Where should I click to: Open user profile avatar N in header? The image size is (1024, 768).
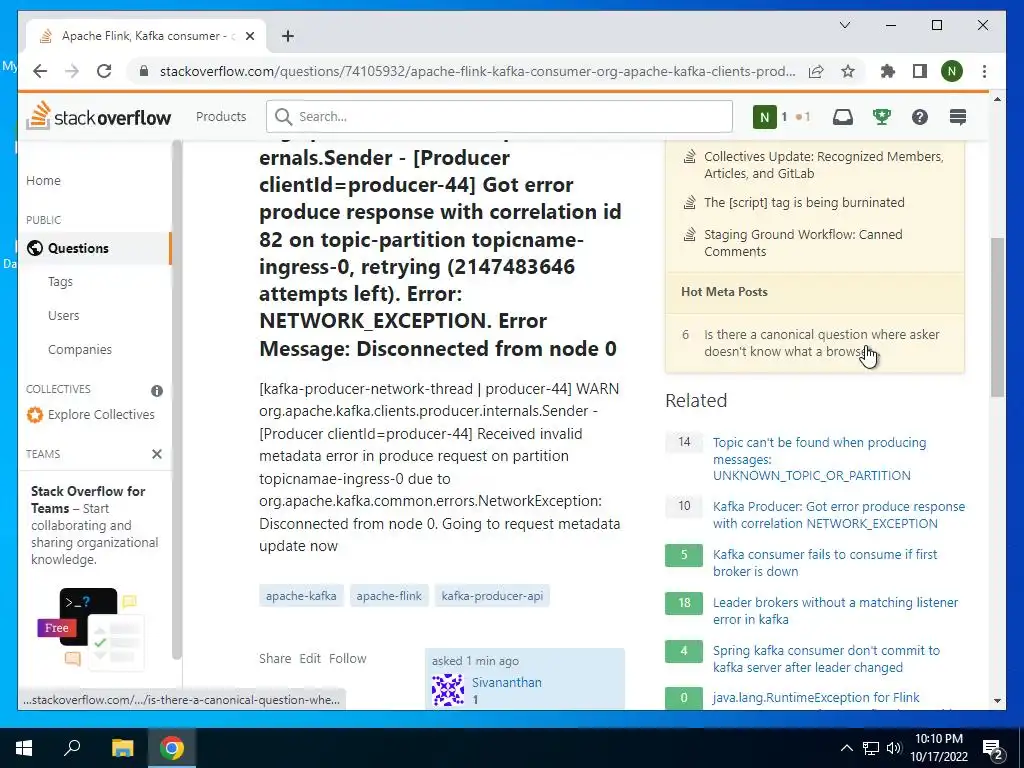[764, 117]
